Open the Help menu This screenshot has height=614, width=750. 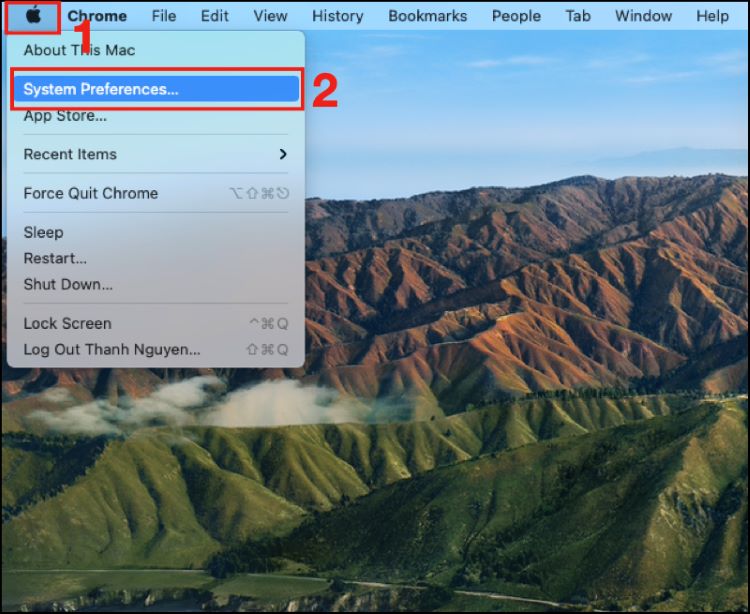pos(712,16)
